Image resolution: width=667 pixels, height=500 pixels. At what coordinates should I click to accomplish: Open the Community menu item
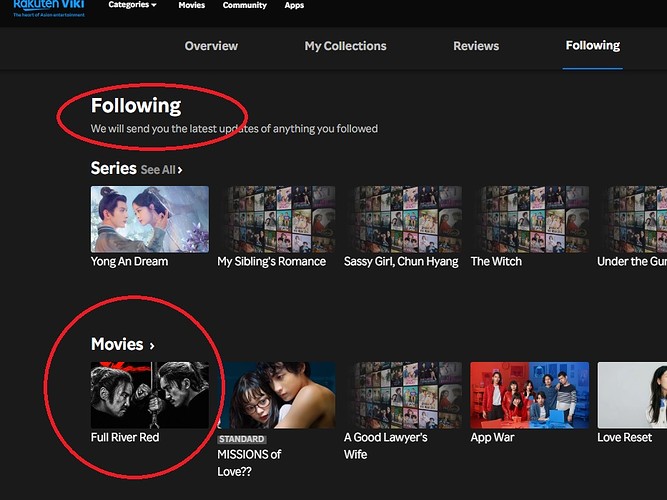[245, 6]
